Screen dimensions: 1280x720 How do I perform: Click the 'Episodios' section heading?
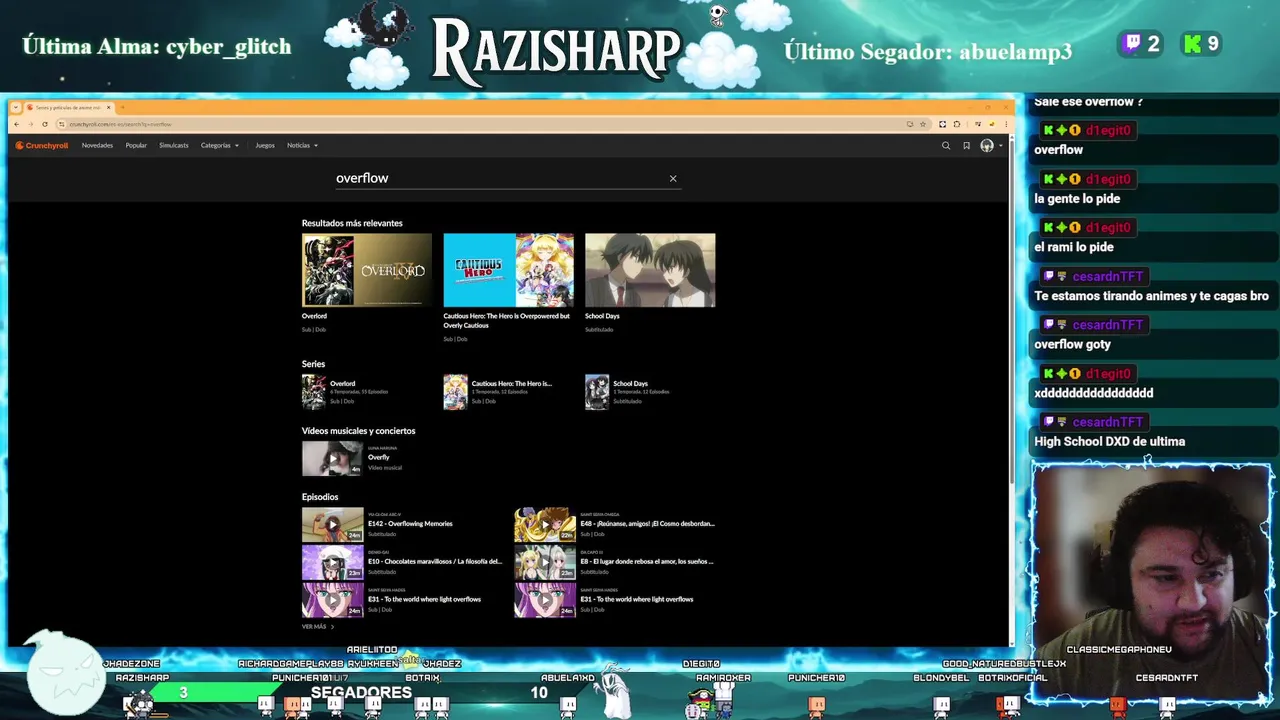click(320, 497)
